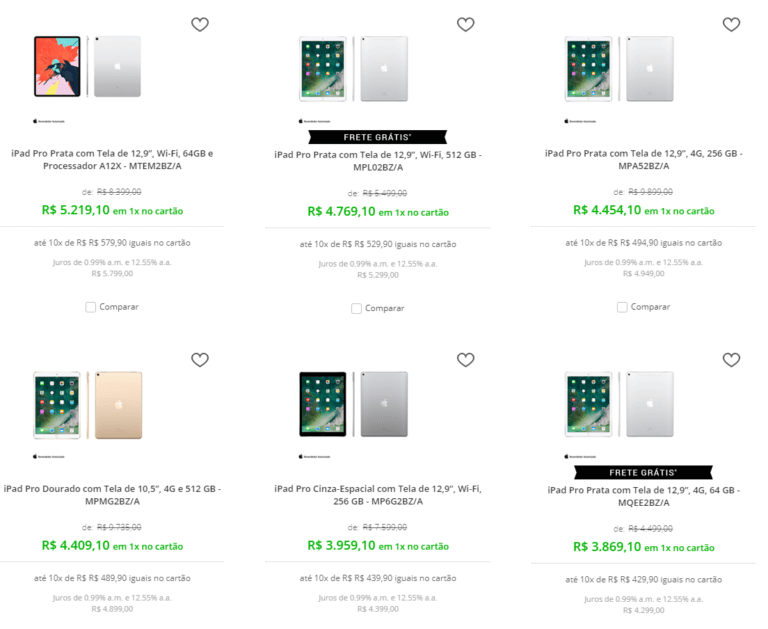This screenshot has width=768, height=629.
Task: Click heart icon on iPad Pro MPL02BZ/A
Action: (x=465, y=25)
